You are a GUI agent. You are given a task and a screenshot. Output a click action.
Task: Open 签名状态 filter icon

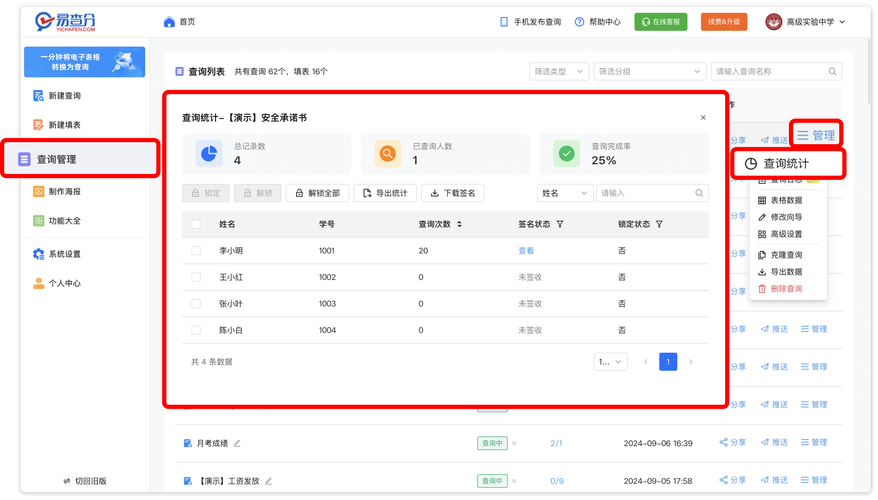click(x=559, y=224)
